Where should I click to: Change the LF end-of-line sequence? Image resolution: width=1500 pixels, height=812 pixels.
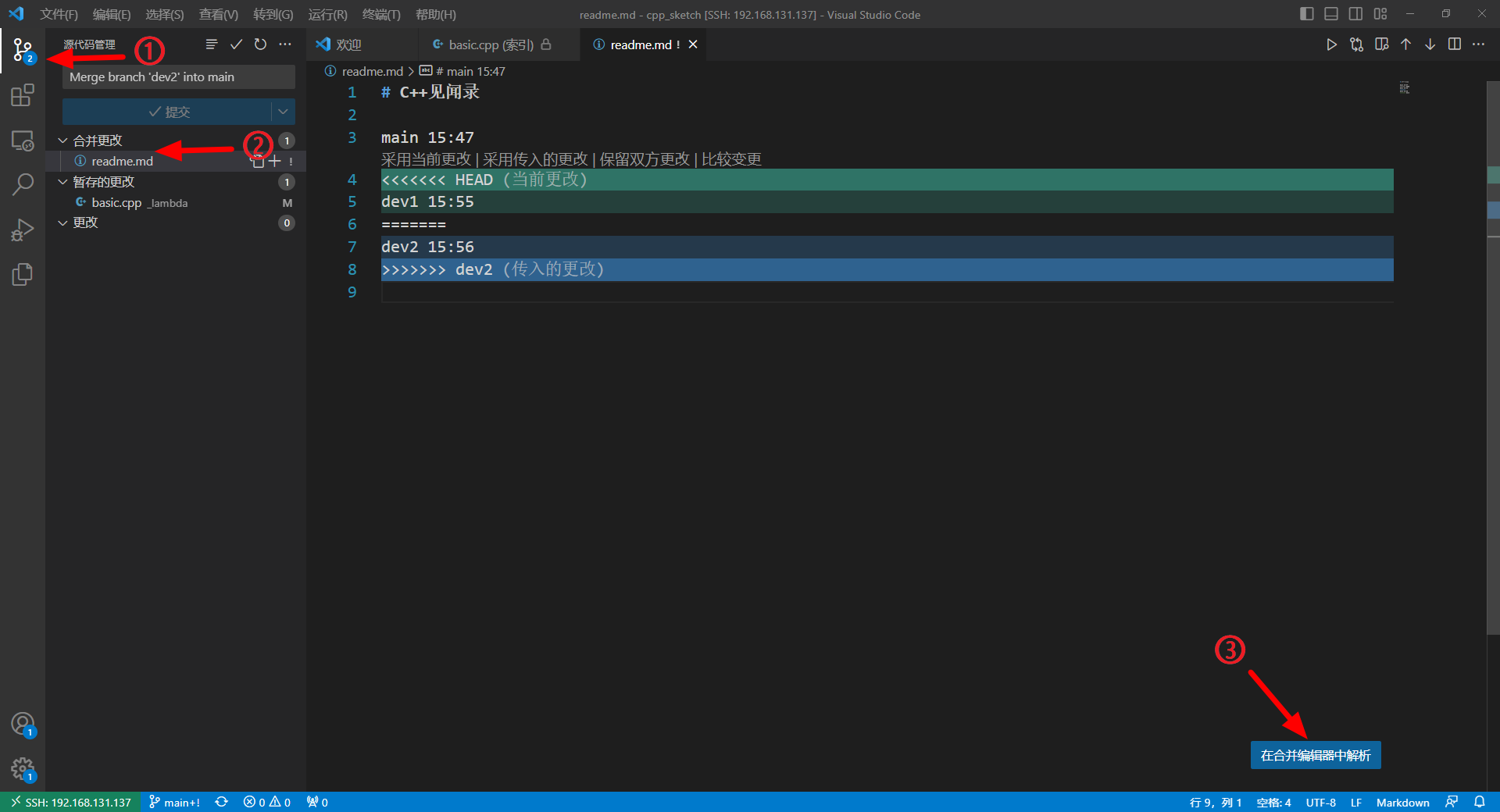pos(1356,802)
